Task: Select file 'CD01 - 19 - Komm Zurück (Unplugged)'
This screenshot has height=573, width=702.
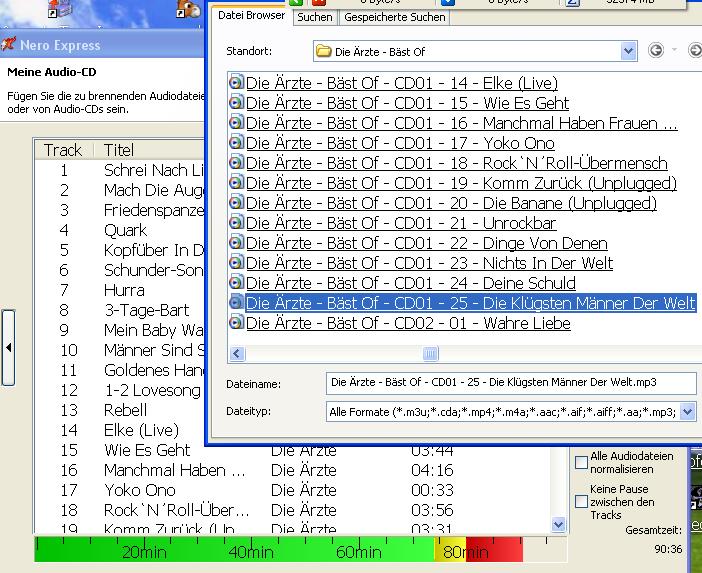Action: 462,183
